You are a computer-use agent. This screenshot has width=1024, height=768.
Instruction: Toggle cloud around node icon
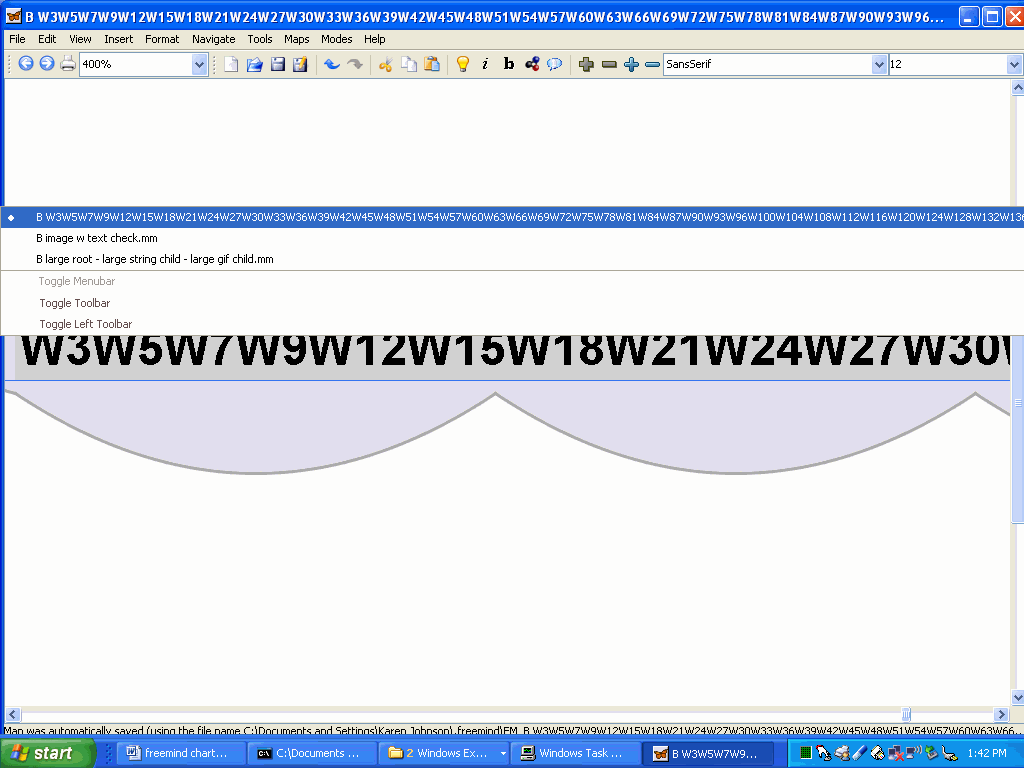554,64
